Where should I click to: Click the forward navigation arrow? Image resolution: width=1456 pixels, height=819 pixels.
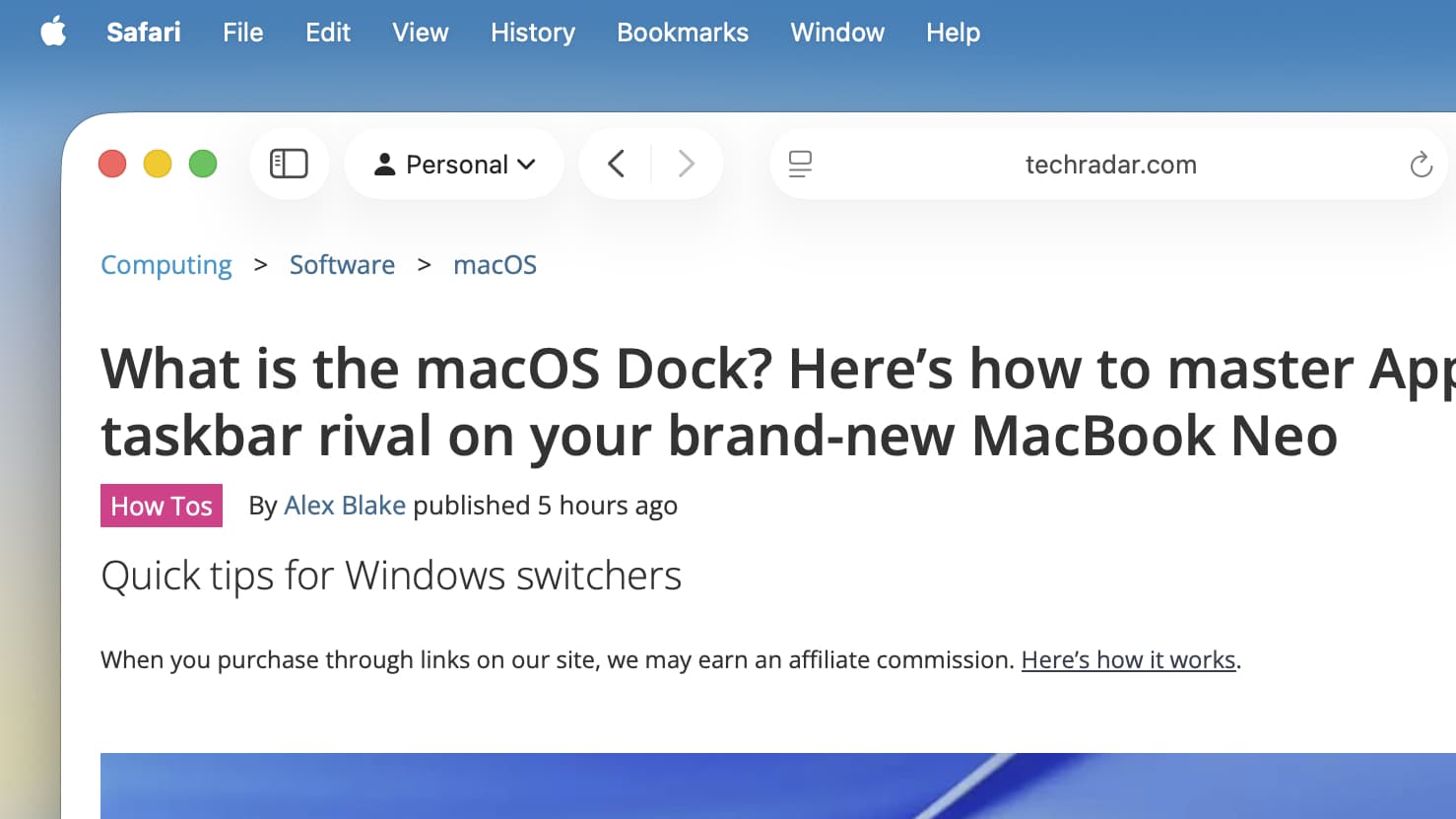[687, 164]
